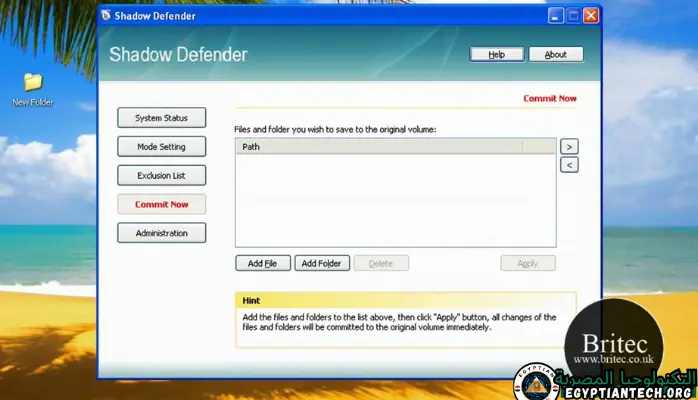
Task: Open the Administration section
Action: click(161, 233)
